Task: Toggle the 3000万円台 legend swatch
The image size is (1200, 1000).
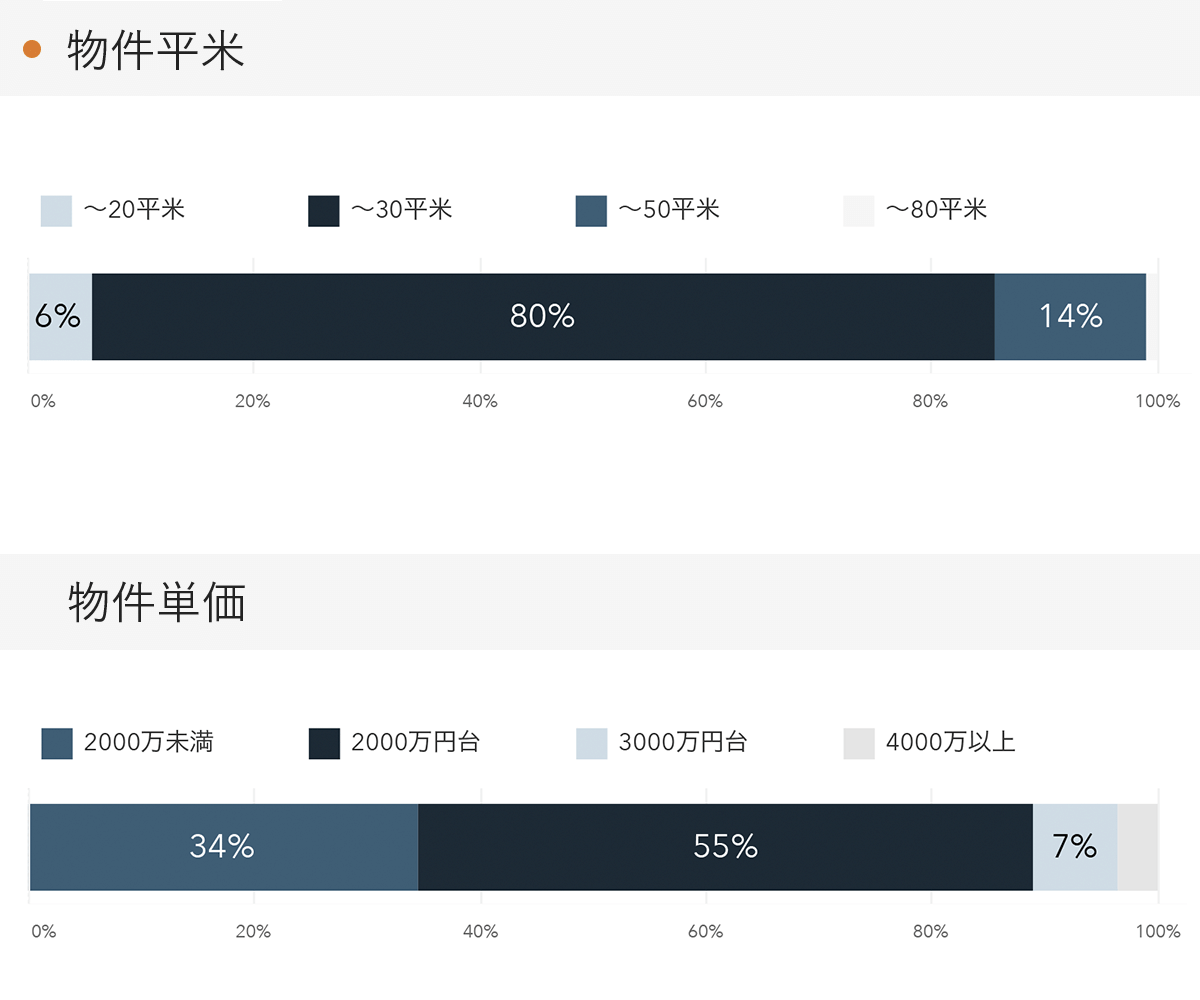Action: point(592,743)
